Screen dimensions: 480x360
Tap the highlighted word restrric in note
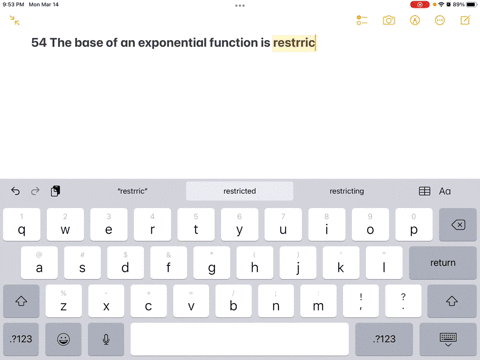click(x=294, y=43)
